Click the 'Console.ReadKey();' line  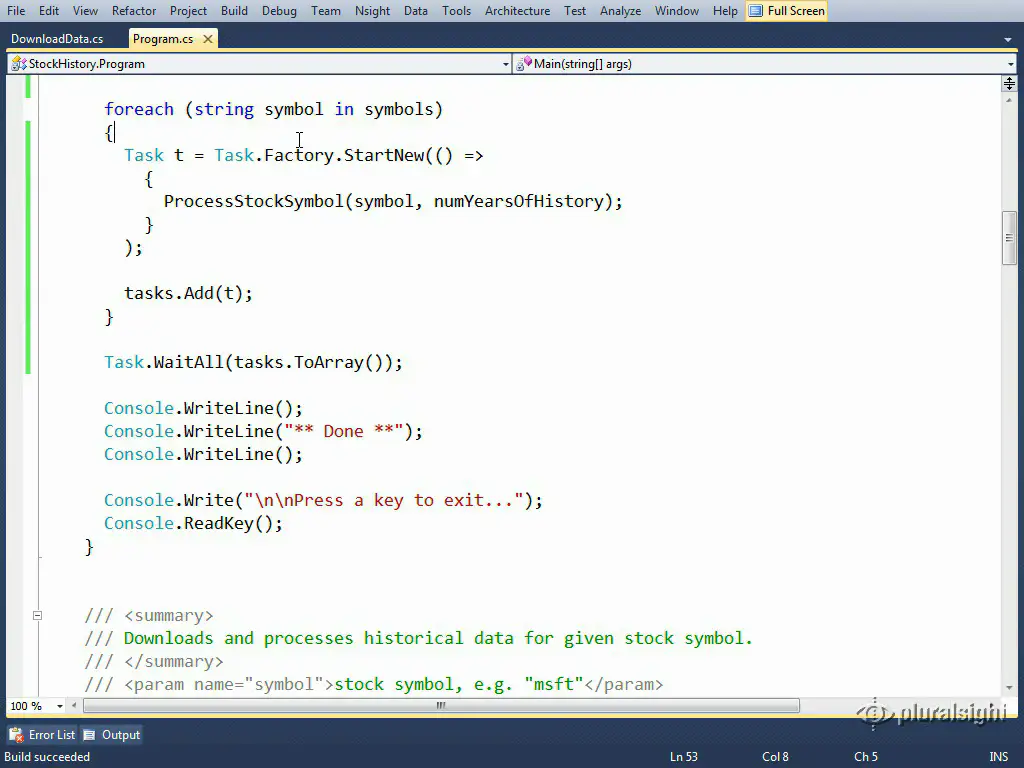[x=193, y=523]
